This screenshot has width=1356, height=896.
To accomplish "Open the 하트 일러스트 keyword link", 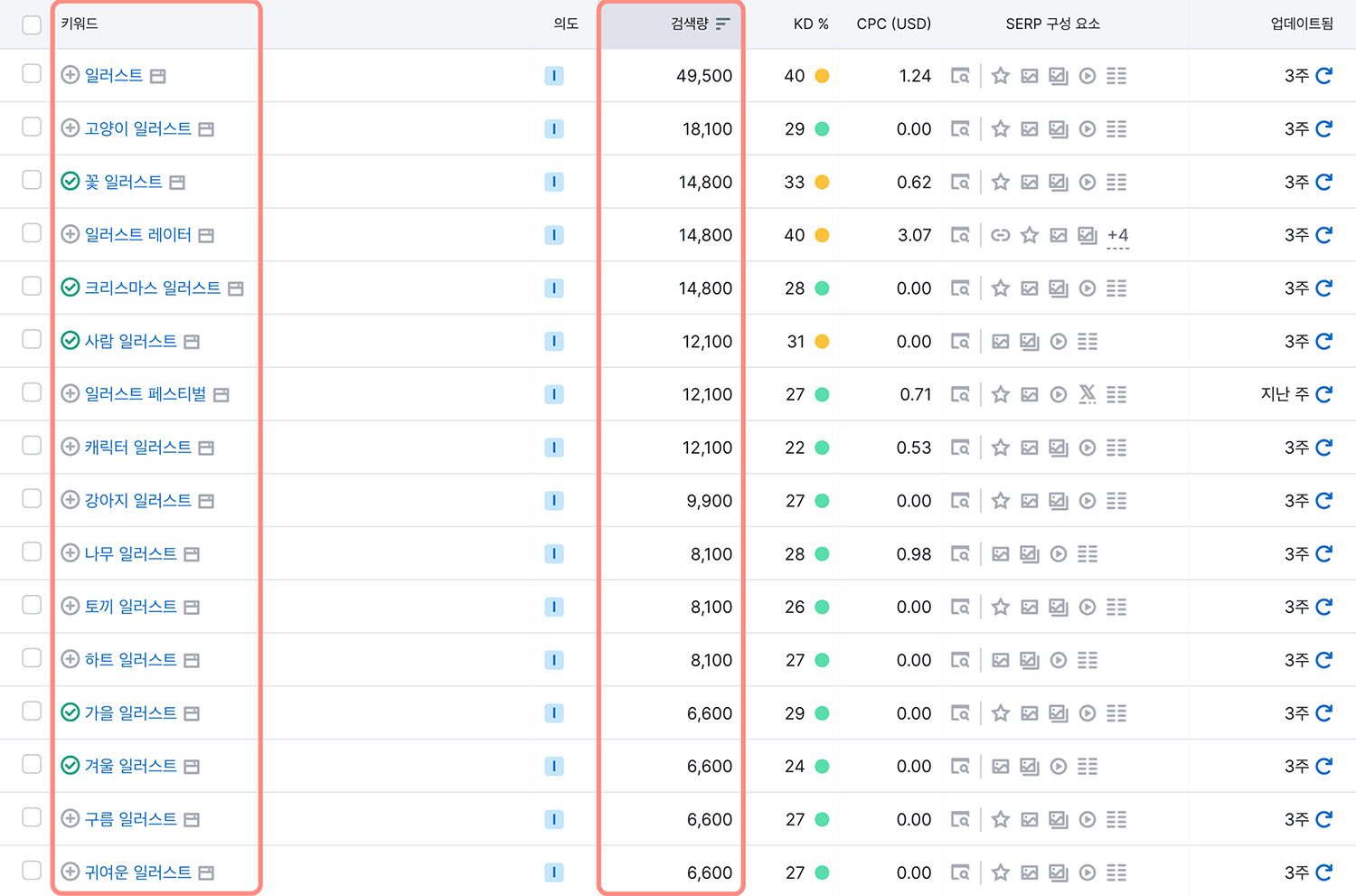I will (x=131, y=659).
